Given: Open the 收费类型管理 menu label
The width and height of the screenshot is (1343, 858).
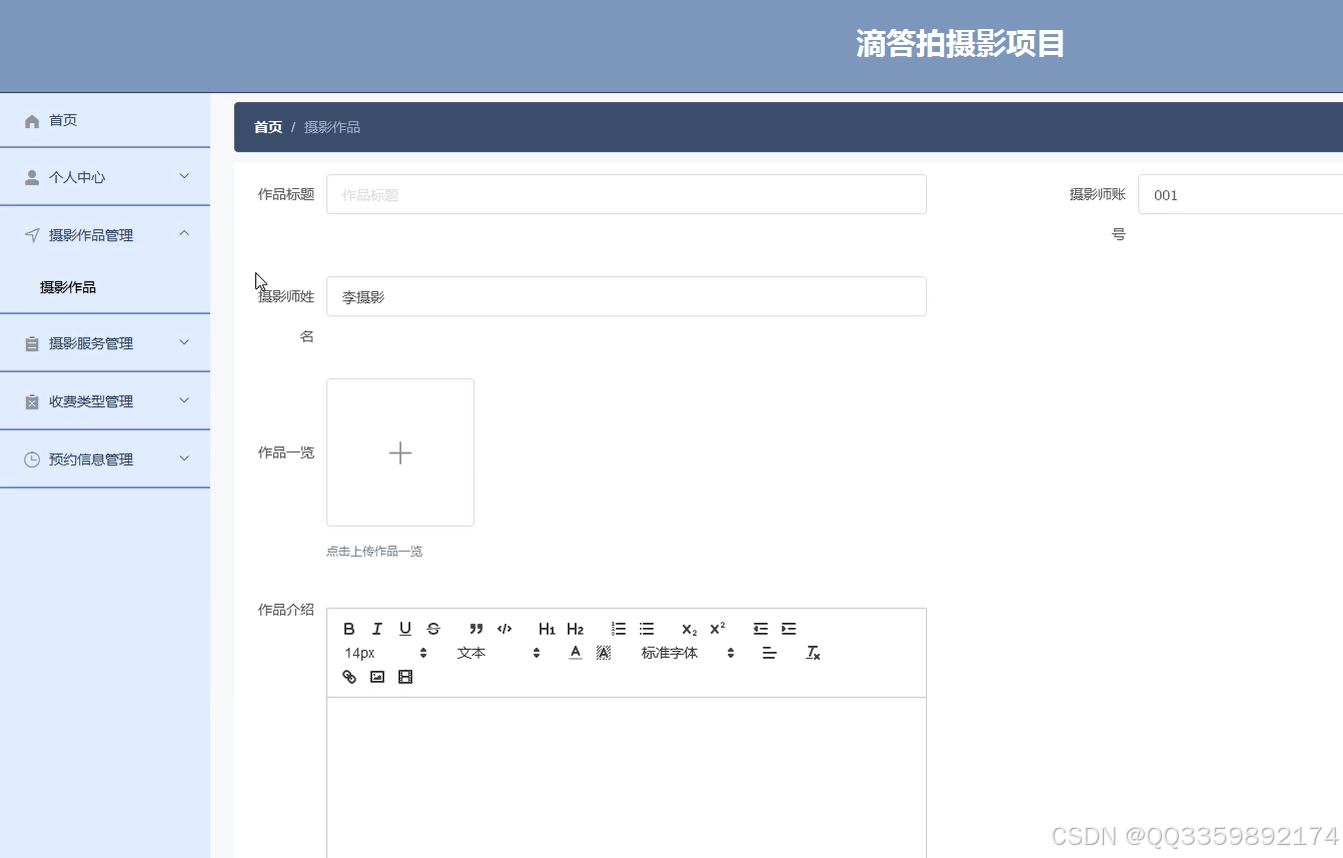Looking at the screenshot, I should tap(91, 401).
